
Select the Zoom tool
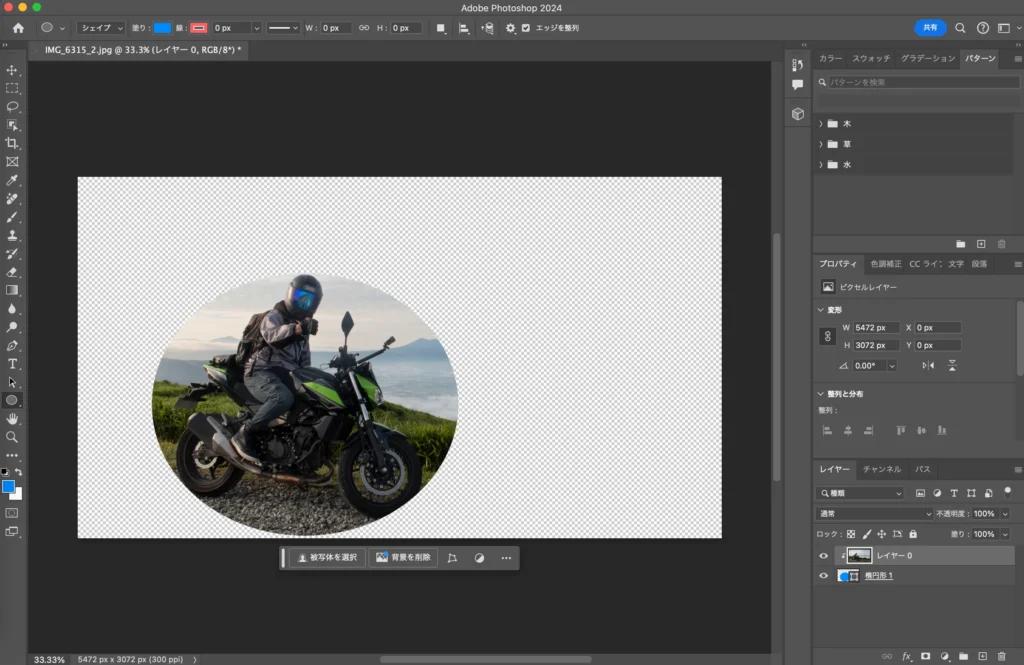(x=12, y=437)
